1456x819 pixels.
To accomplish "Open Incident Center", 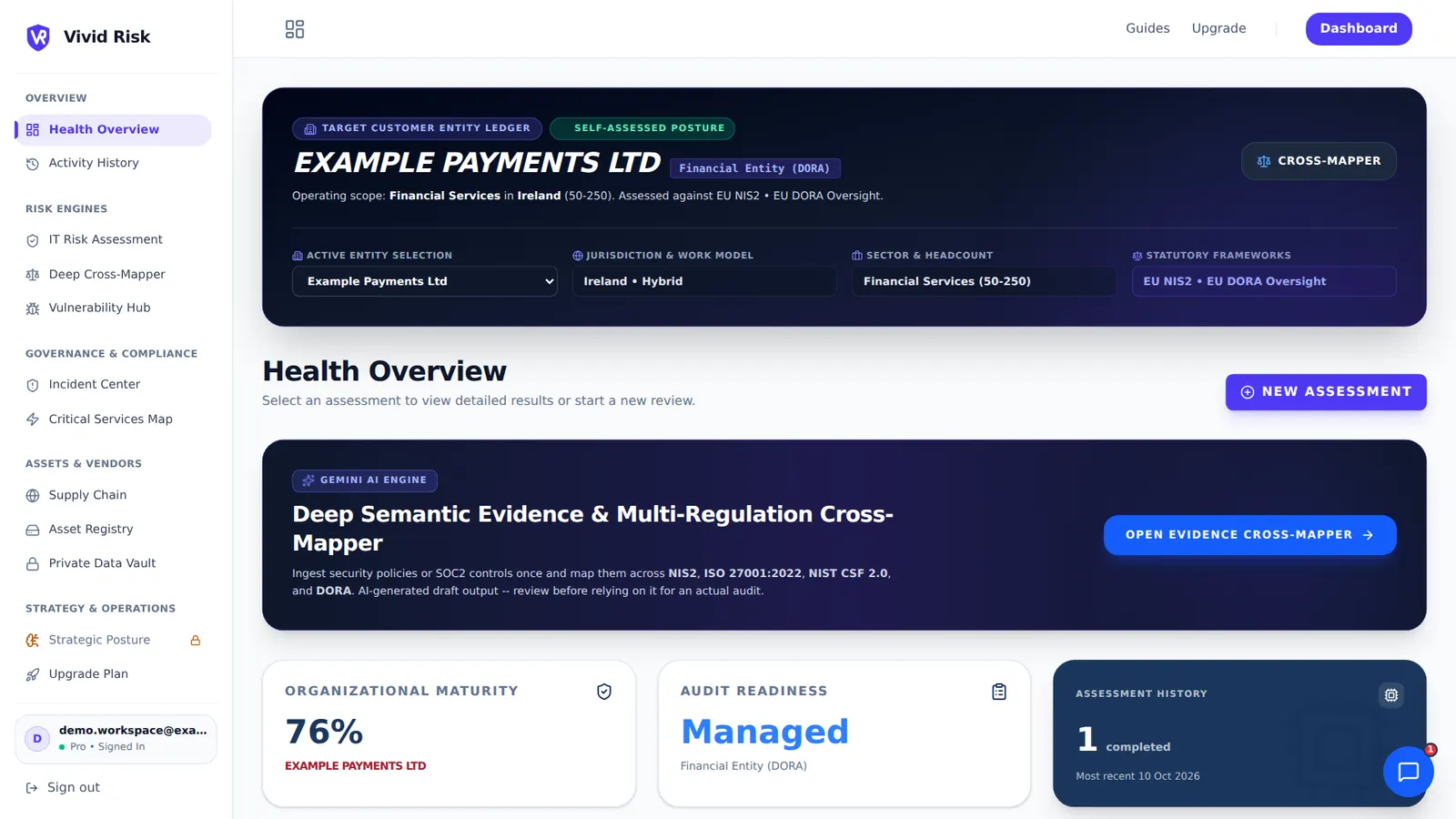I will (113, 385).
